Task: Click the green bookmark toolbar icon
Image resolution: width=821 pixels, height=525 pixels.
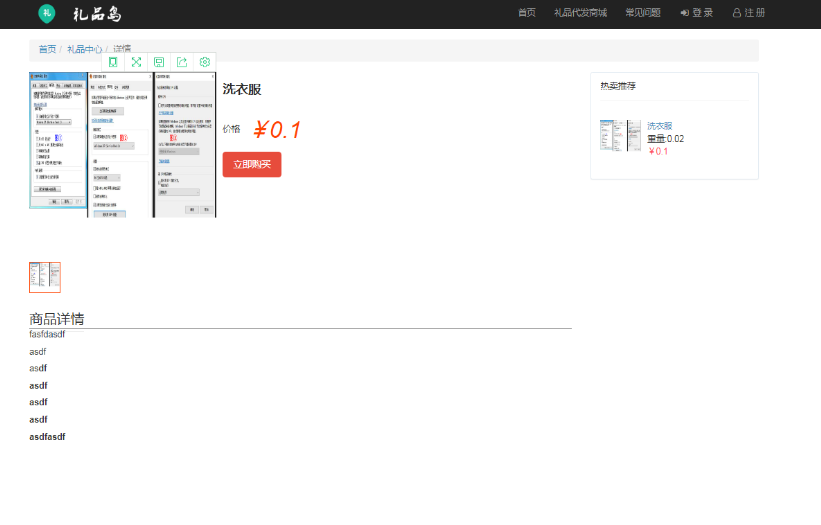Action: point(113,62)
